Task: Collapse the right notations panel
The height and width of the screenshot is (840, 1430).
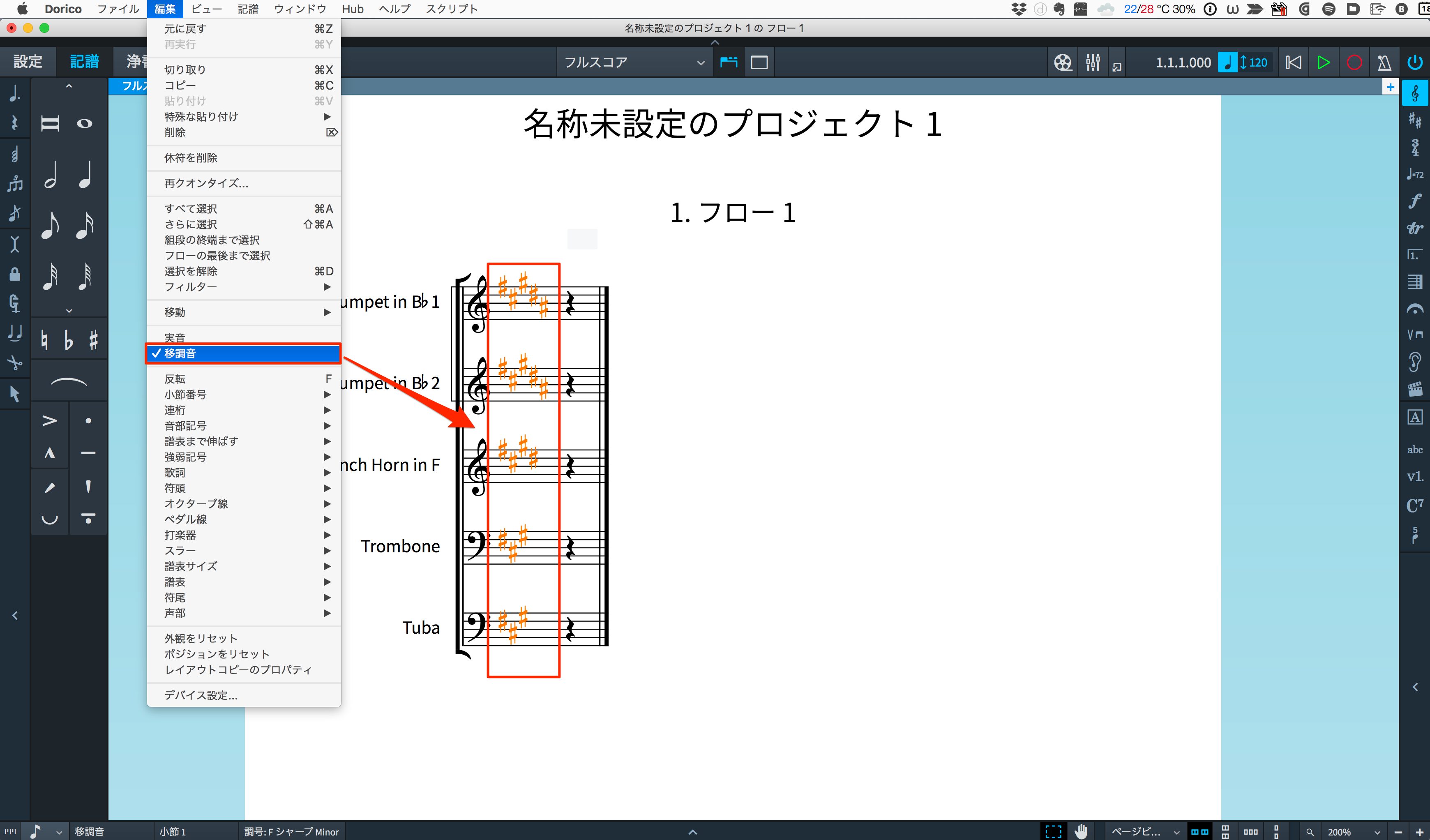Action: click(x=1415, y=687)
